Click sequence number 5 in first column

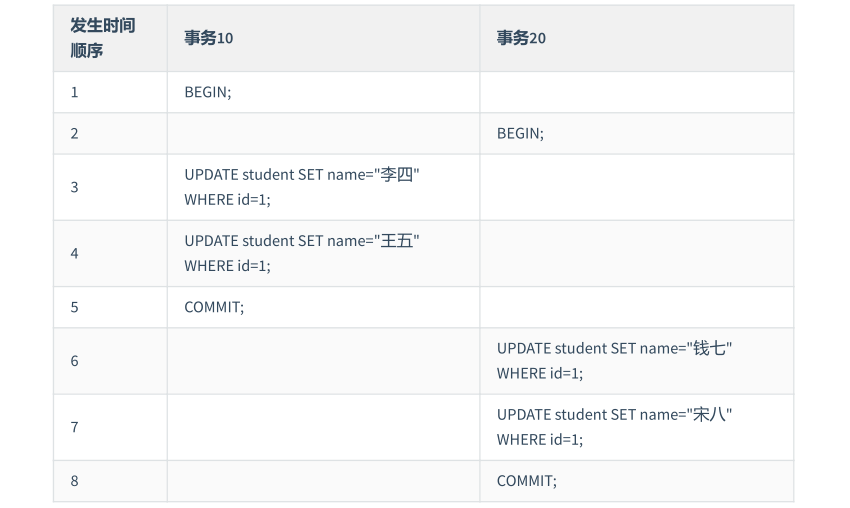coord(74,307)
